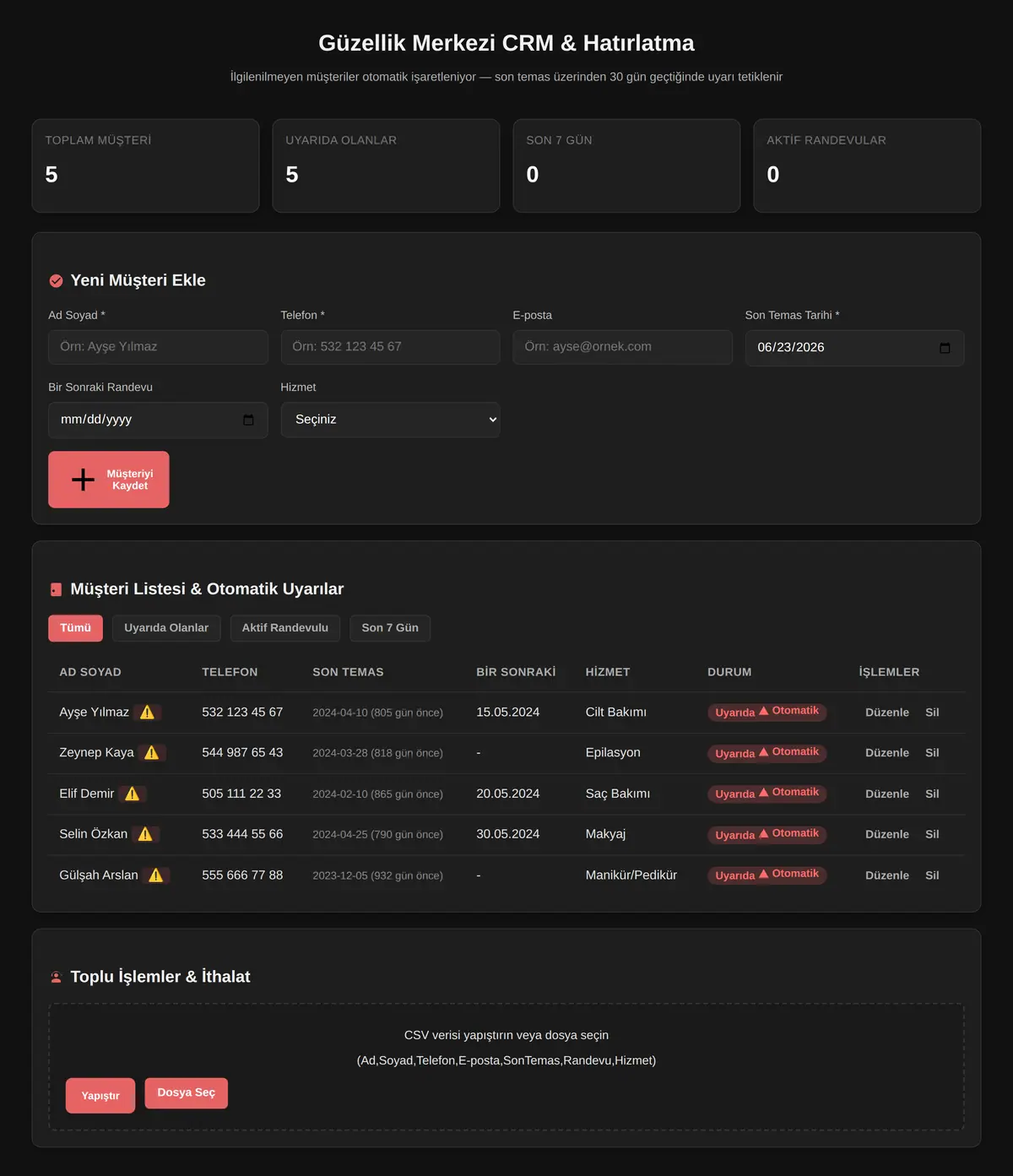Click into the Telefon input field
This screenshot has width=1013, height=1176.
[390, 347]
